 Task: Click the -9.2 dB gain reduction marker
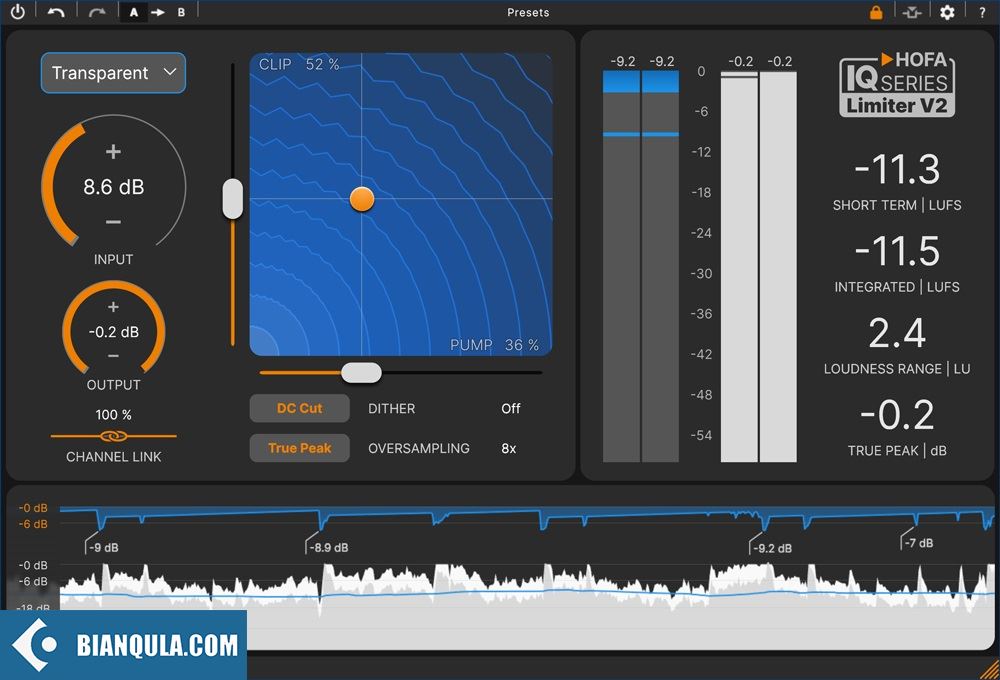point(770,547)
